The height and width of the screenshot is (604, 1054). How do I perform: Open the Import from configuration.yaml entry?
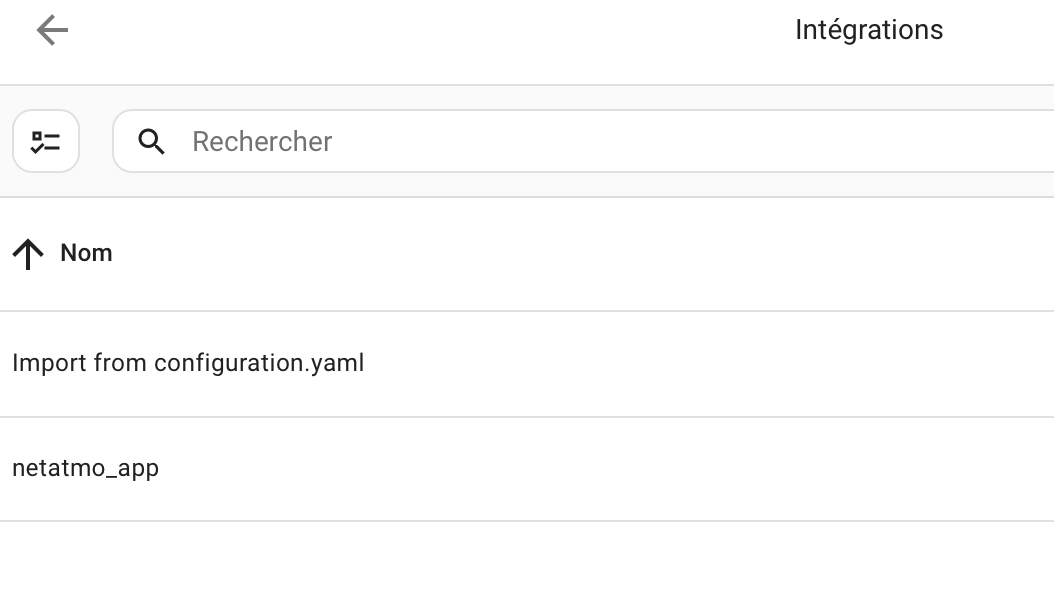coord(188,363)
